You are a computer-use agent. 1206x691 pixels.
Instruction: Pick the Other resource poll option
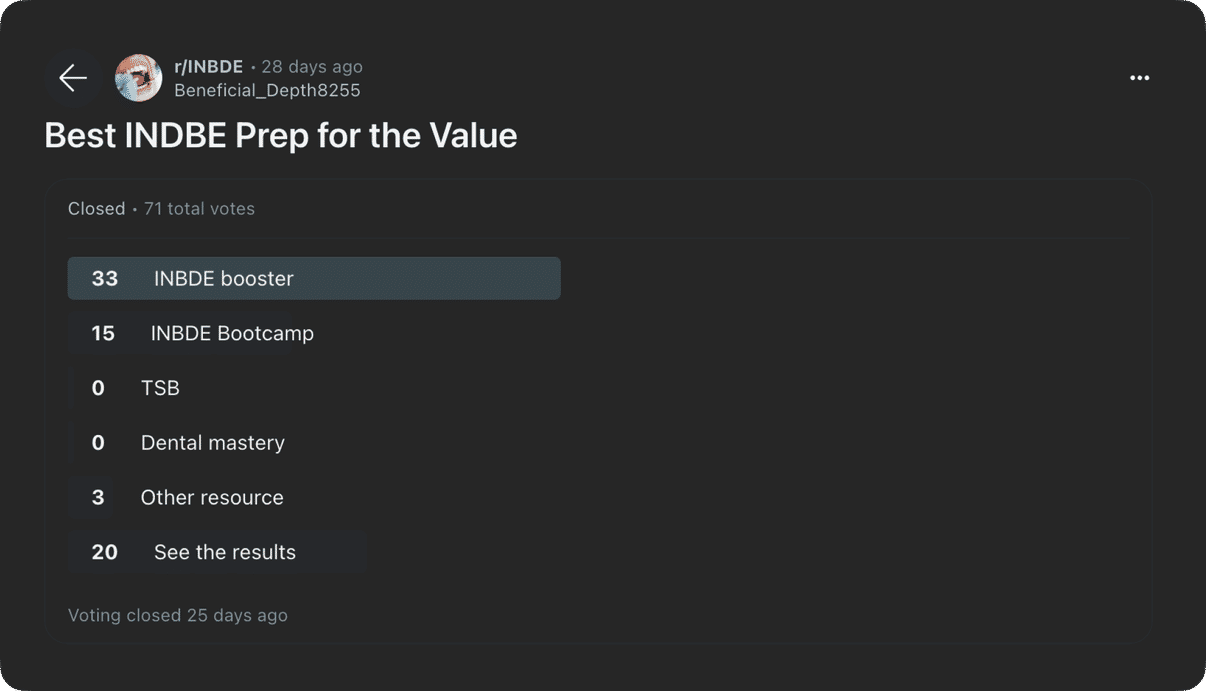(x=212, y=498)
